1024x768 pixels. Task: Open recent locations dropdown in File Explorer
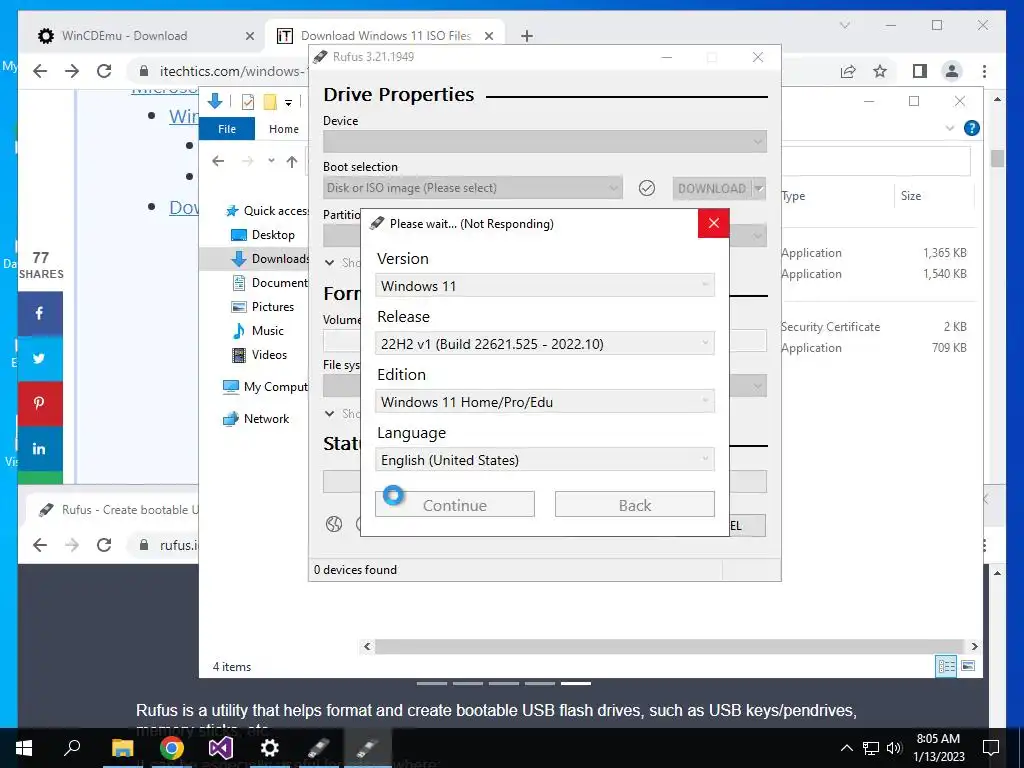[271, 161]
